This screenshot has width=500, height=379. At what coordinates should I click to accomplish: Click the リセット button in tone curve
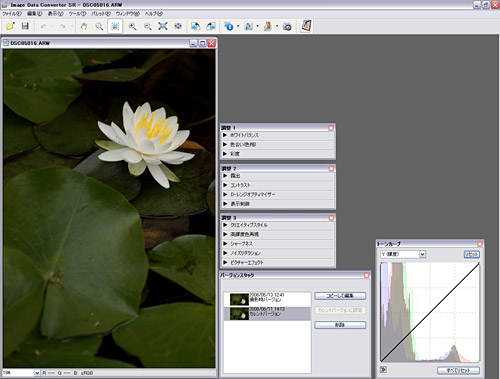tap(472, 254)
